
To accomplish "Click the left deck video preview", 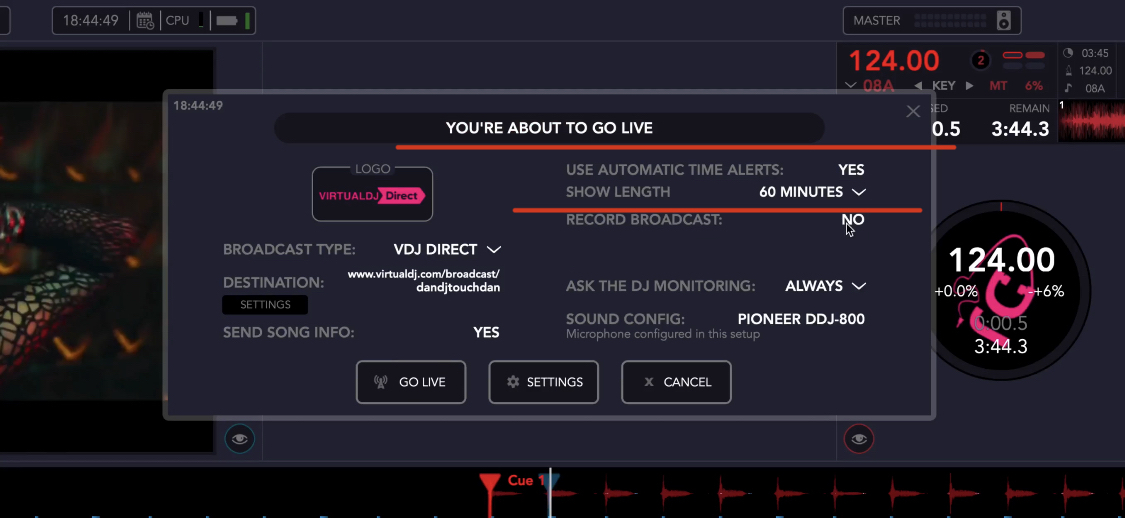I will coord(106,250).
